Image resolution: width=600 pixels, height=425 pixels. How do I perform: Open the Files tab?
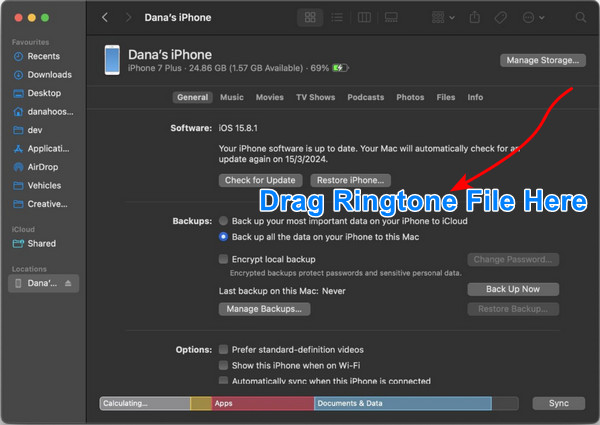point(446,97)
